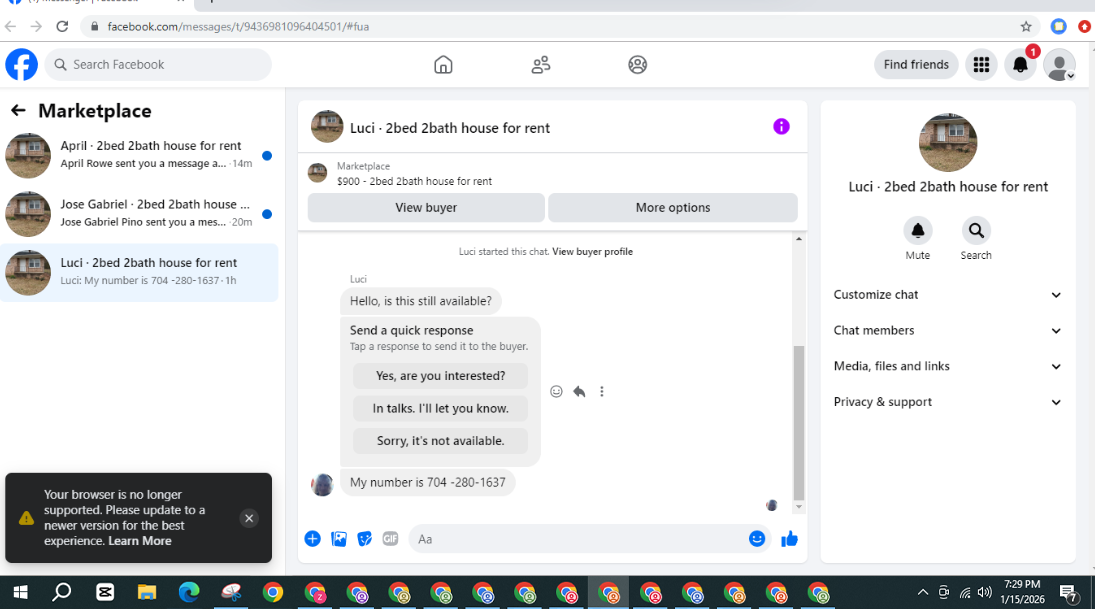Click More options button

[673, 207]
